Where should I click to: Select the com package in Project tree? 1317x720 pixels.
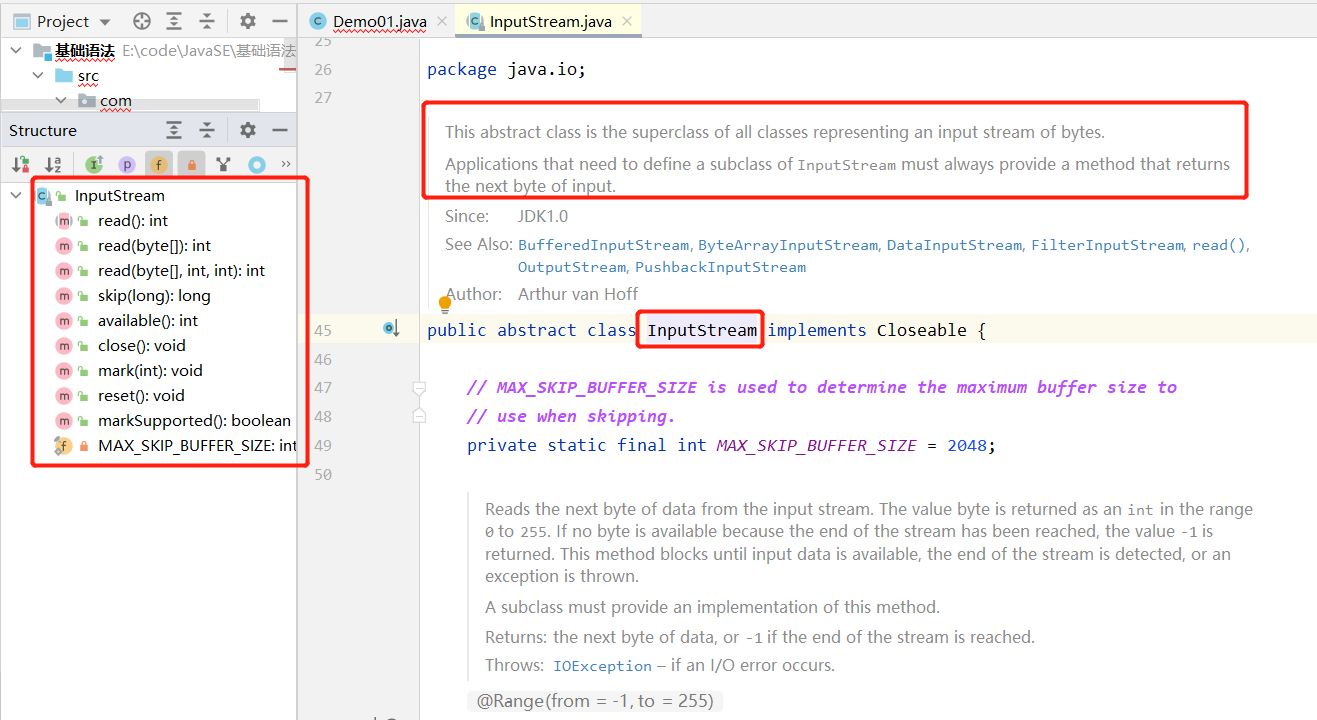tap(116, 100)
